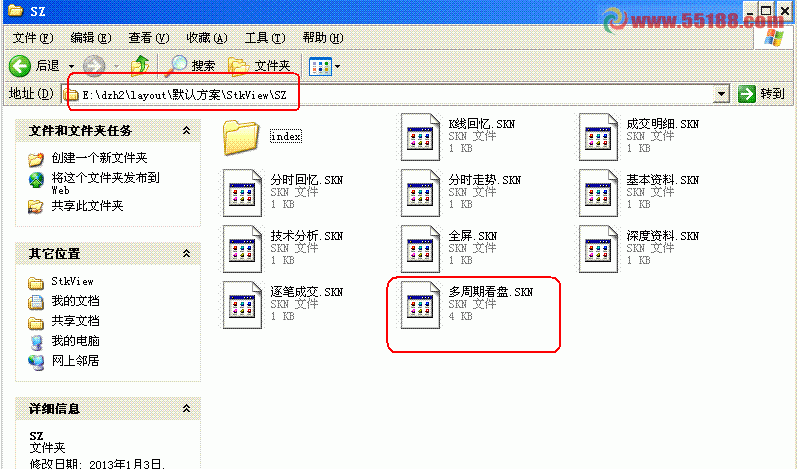Click the 网上邻居 network icon

click(36, 362)
